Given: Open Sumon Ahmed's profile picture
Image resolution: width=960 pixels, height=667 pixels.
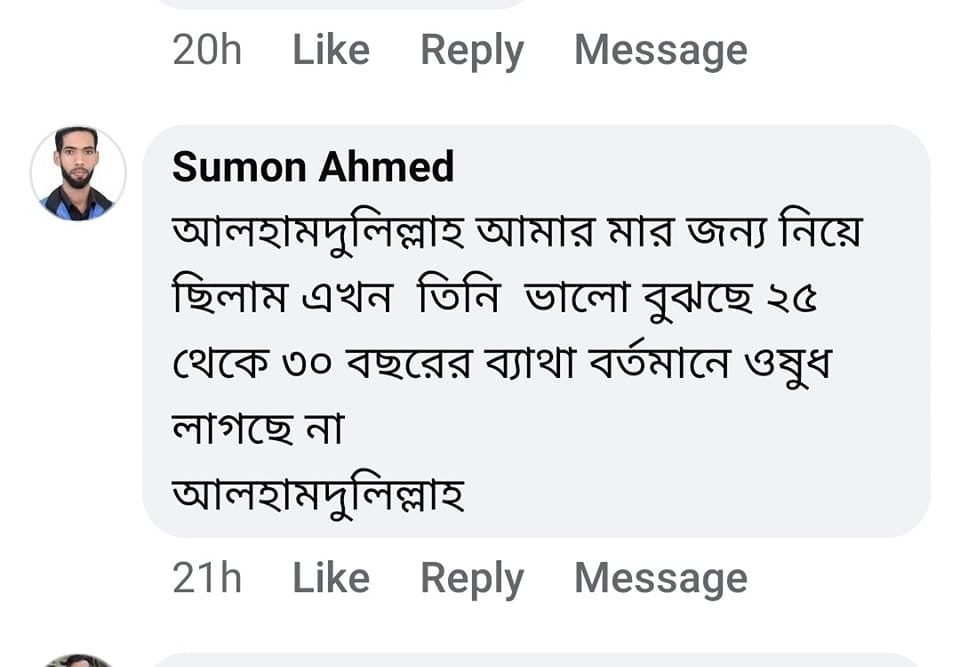Looking at the screenshot, I should click(x=78, y=173).
